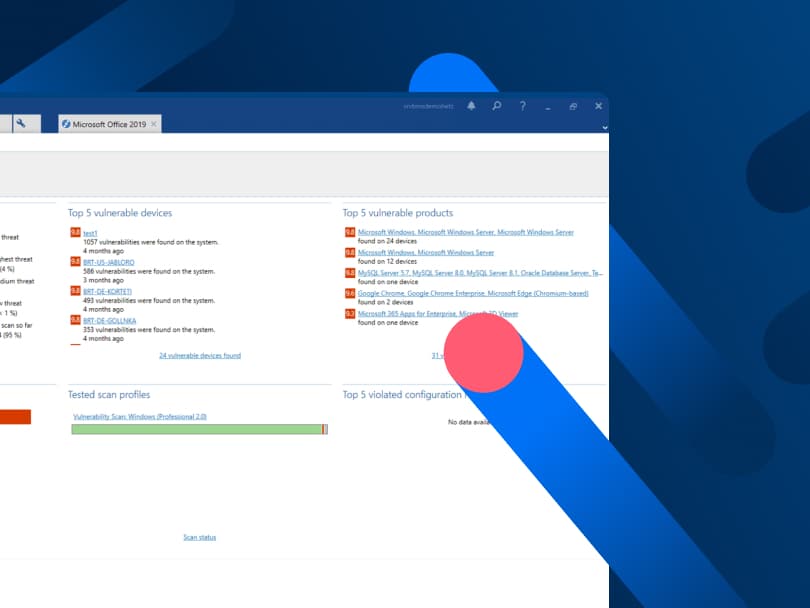This screenshot has height=608, width=810.
Task: Click text 'found on 12 devices'
Action: tap(387, 261)
